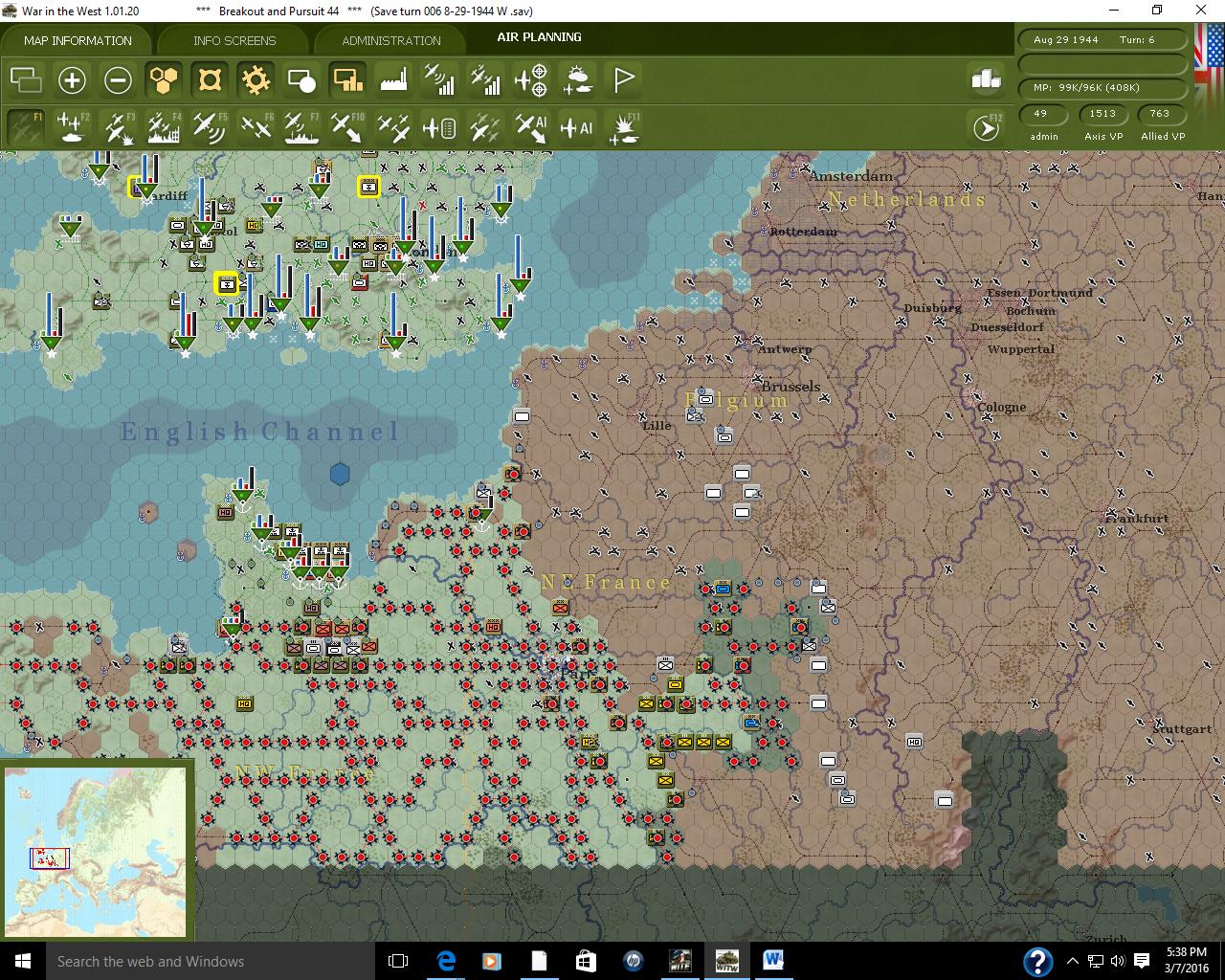Toggle the hex grid display
The image size is (1225, 980).
(x=164, y=79)
